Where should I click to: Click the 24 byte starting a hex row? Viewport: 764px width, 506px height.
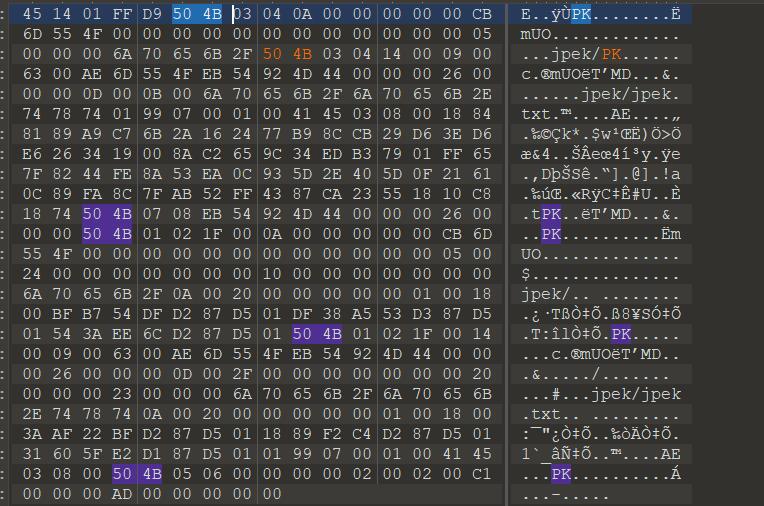pyautogui.click(x=35, y=274)
